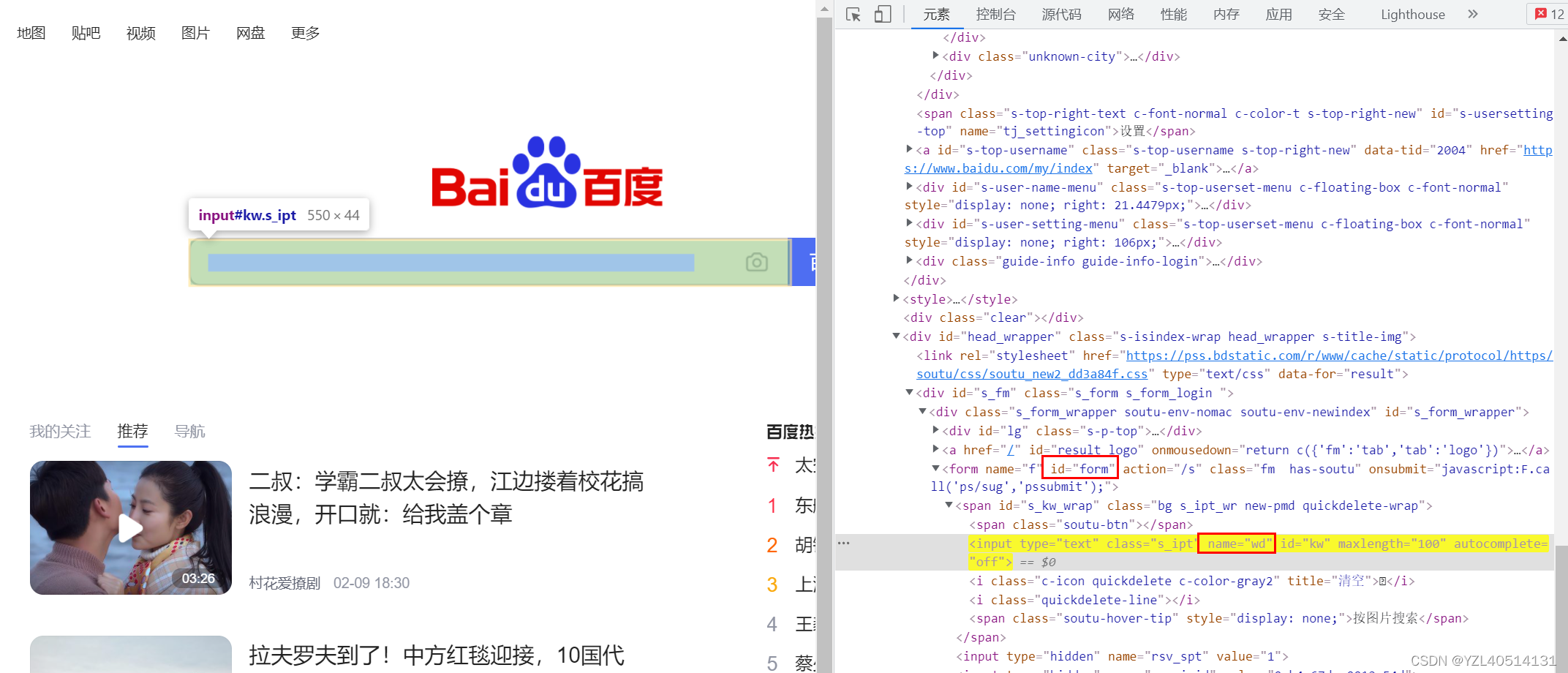Select span soutu-hover-tip 按图片搜索 row

pyautogui.click(x=1218, y=618)
